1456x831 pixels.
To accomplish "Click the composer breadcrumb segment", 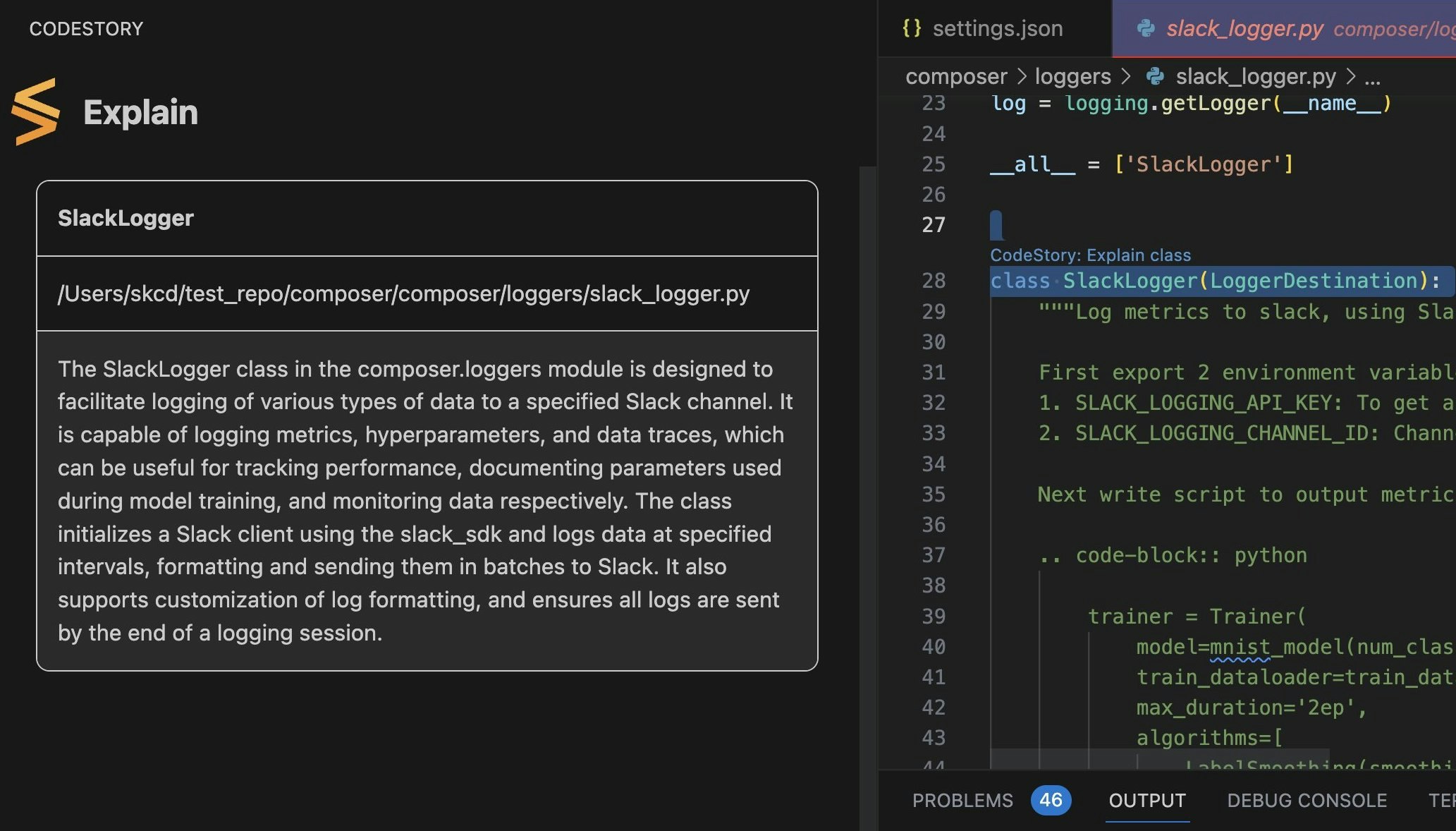I will pyautogui.click(x=955, y=76).
